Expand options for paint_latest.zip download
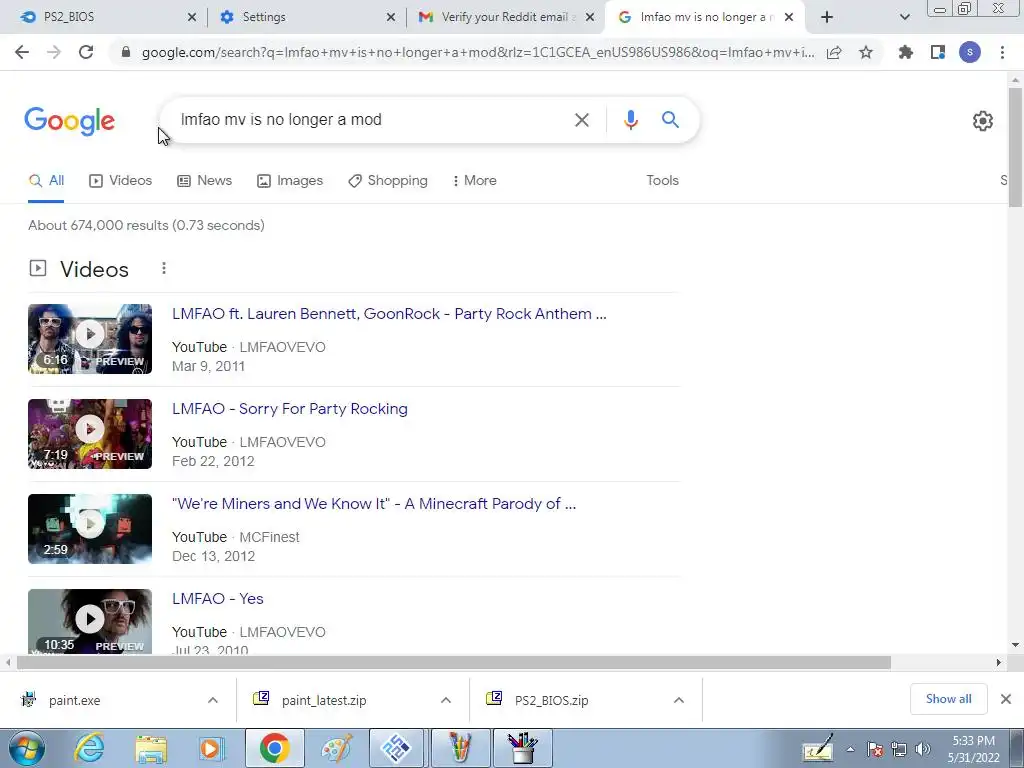The width and height of the screenshot is (1024, 768). [x=446, y=700]
